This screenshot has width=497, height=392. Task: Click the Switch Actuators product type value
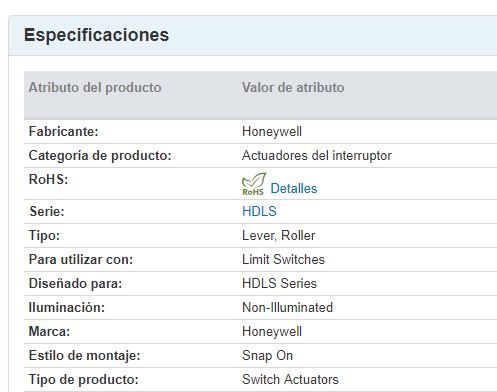point(290,379)
